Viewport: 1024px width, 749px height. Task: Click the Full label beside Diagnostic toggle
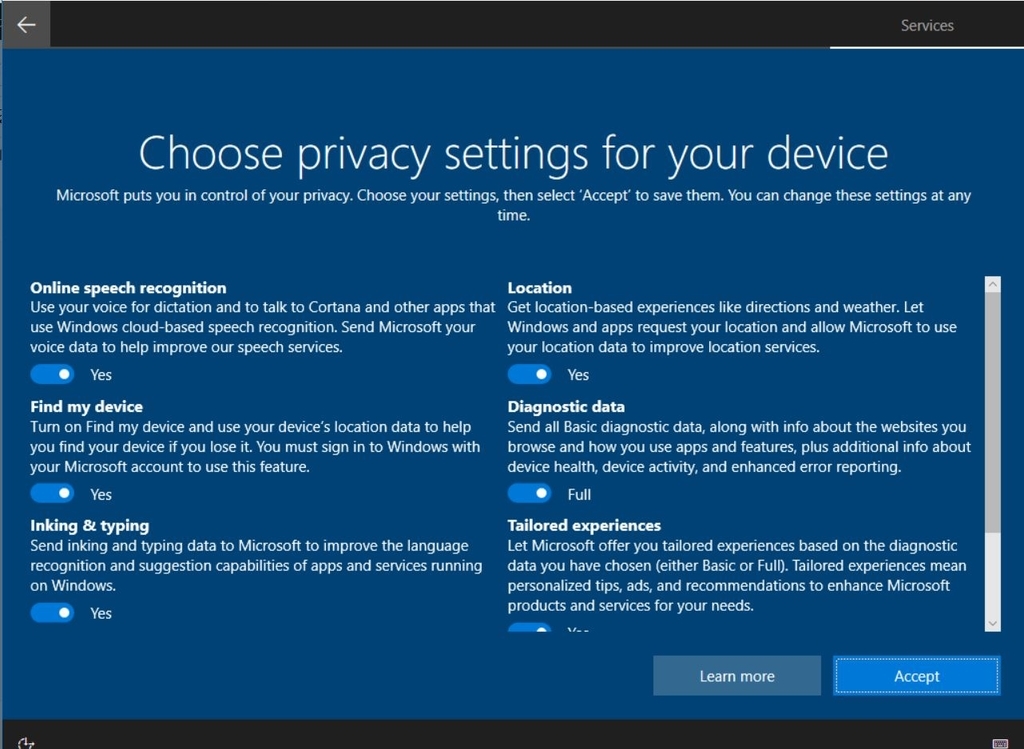(x=579, y=494)
